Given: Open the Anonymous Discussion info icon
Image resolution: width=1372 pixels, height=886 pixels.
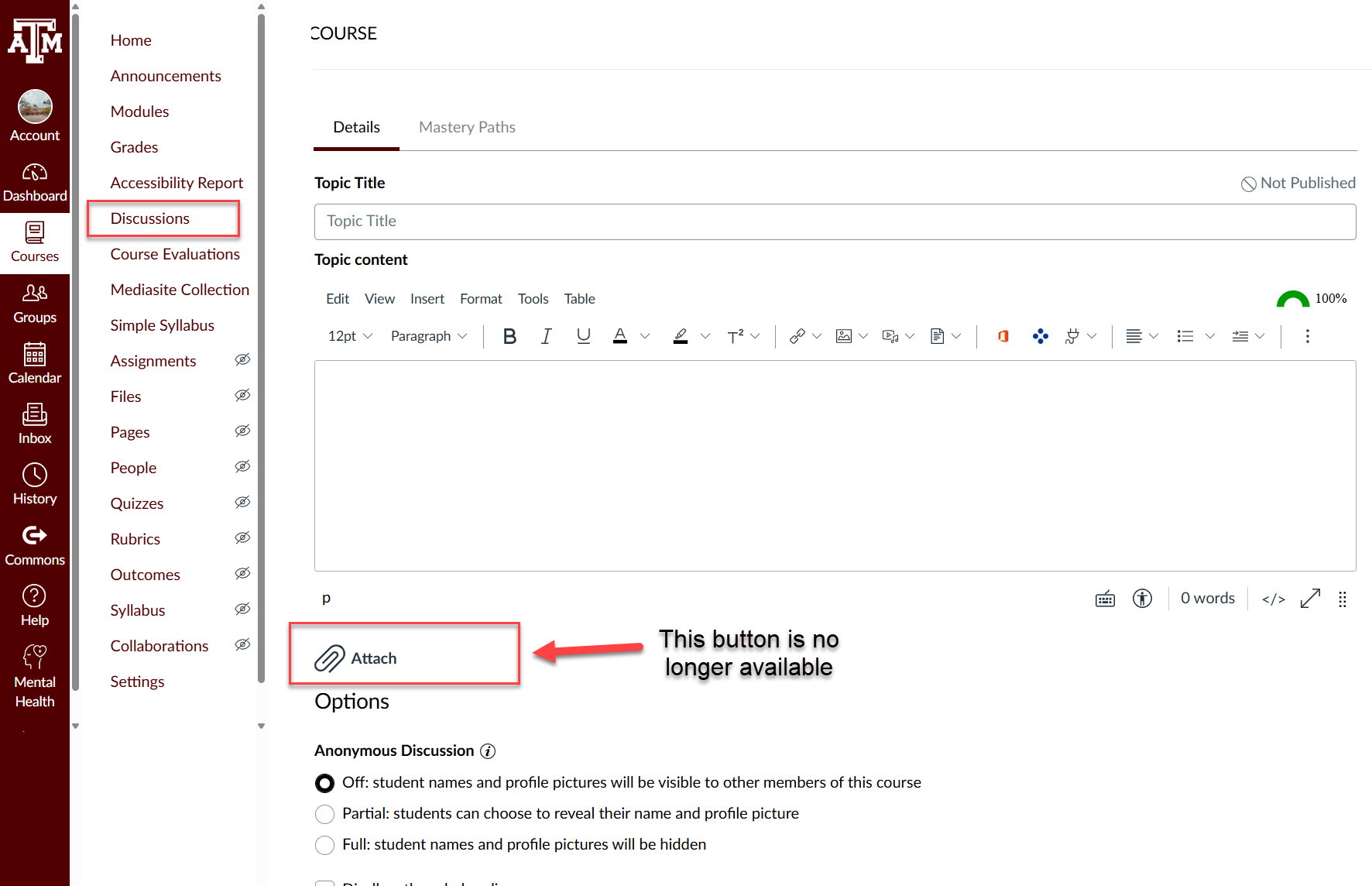Looking at the screenshot, I should (x=488, y=751).
